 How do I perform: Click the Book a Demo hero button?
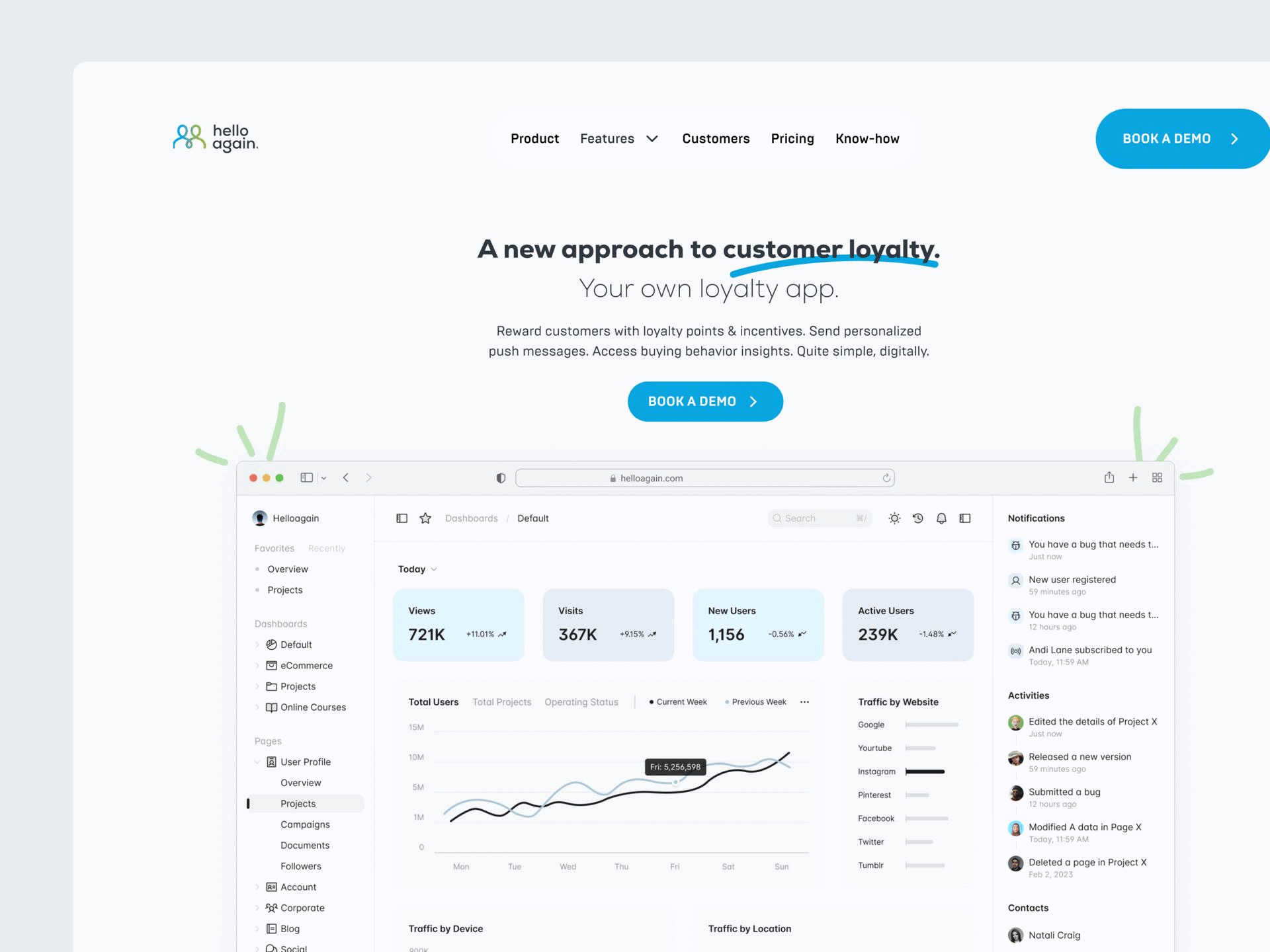pyautogui.click(x=705, y=401)
